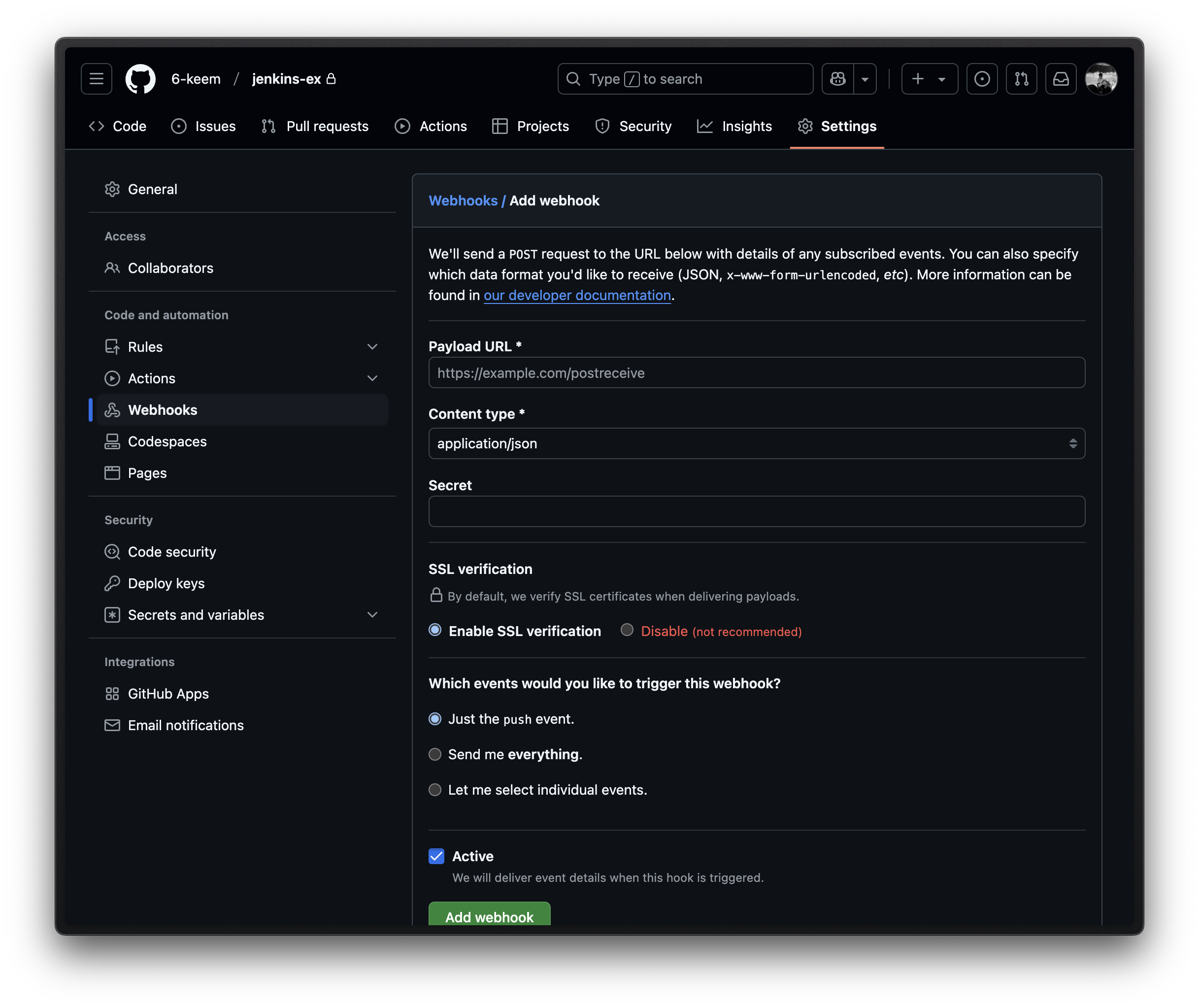The height and width of the screenshot is (1008, 1199).
Task: Focus the Secret input field
Action: click(x=756, y=511)
